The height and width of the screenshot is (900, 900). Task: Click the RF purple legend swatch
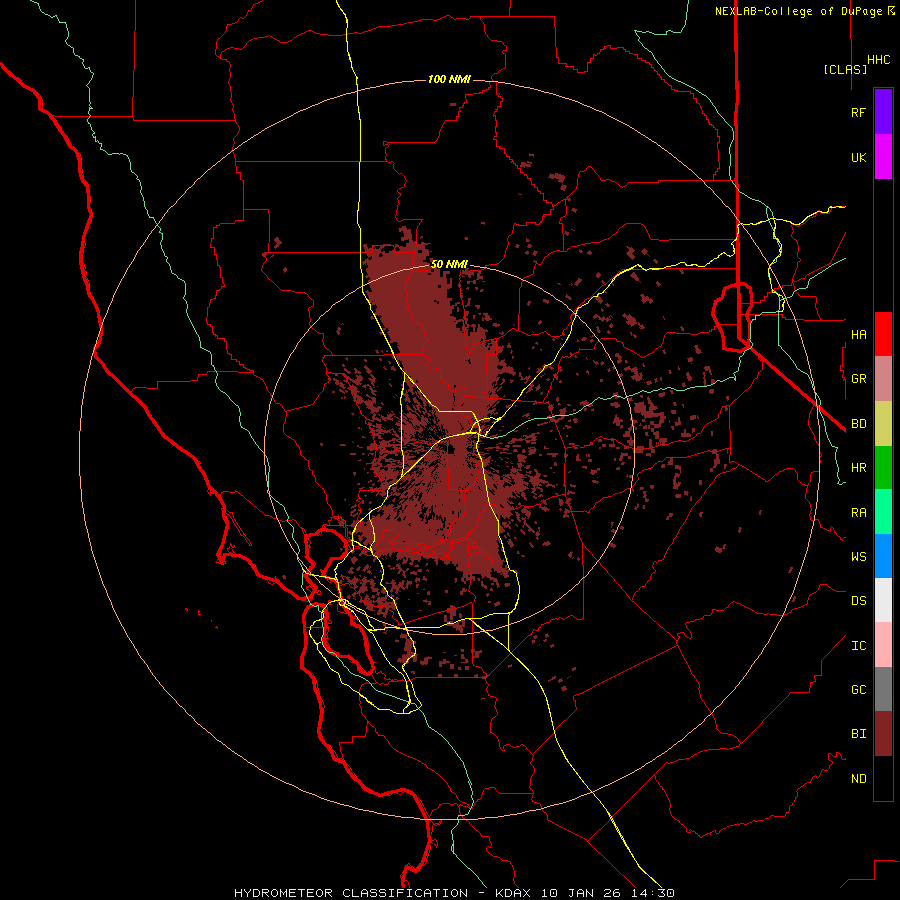point(883,112)
